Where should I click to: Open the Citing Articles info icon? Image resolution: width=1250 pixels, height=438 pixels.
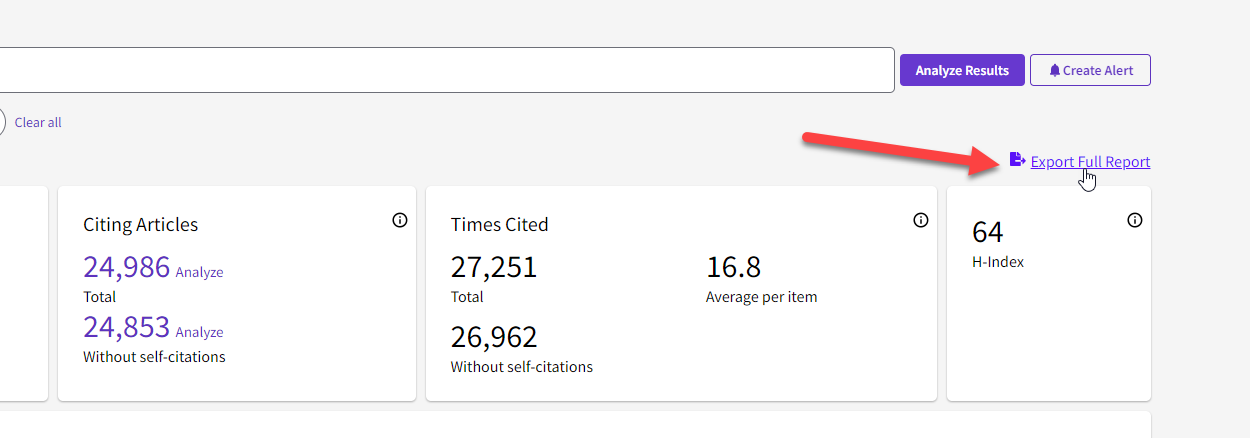click(x=400, y=220)
